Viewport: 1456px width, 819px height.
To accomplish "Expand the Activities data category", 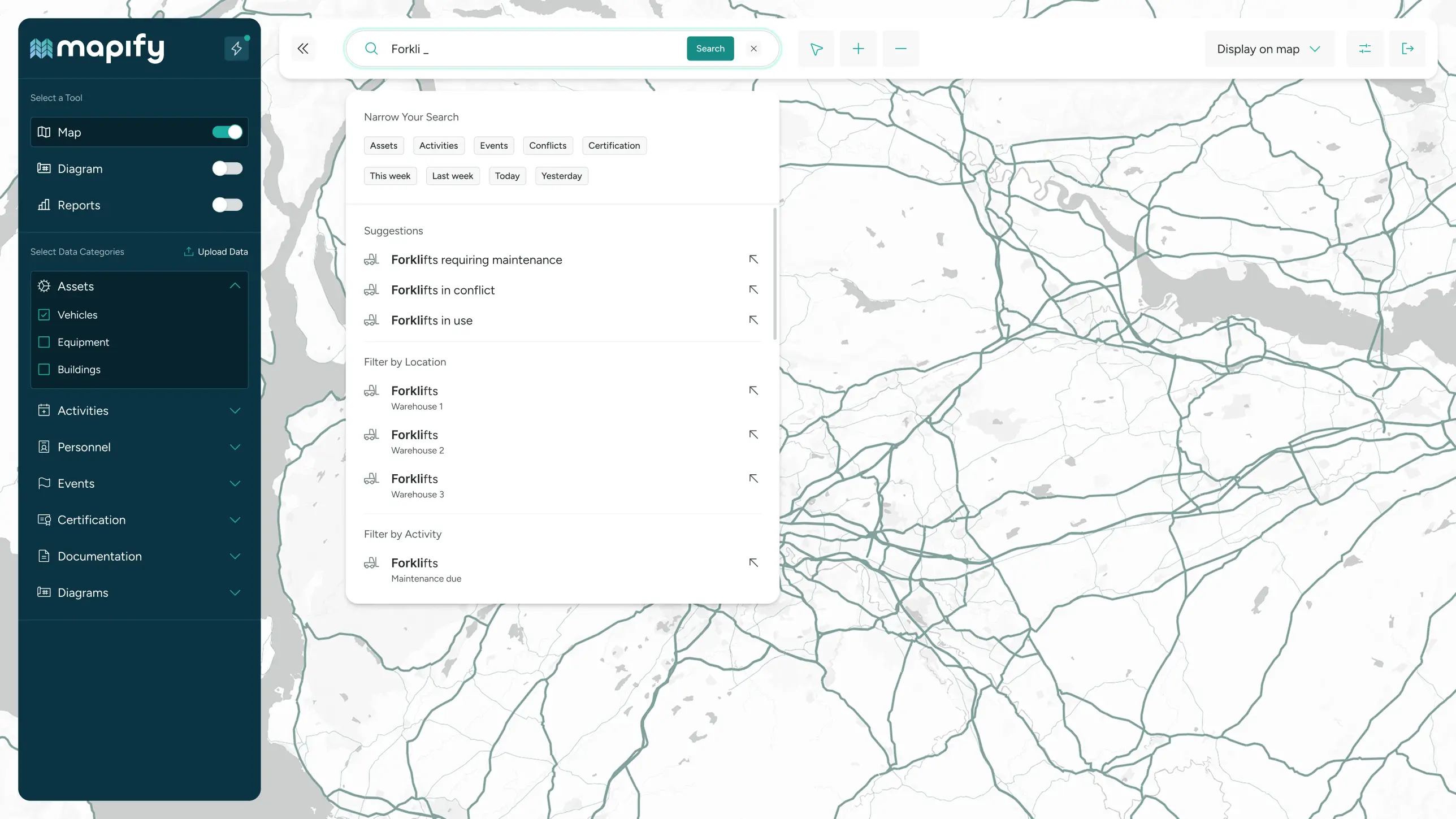I will [235, 410].
